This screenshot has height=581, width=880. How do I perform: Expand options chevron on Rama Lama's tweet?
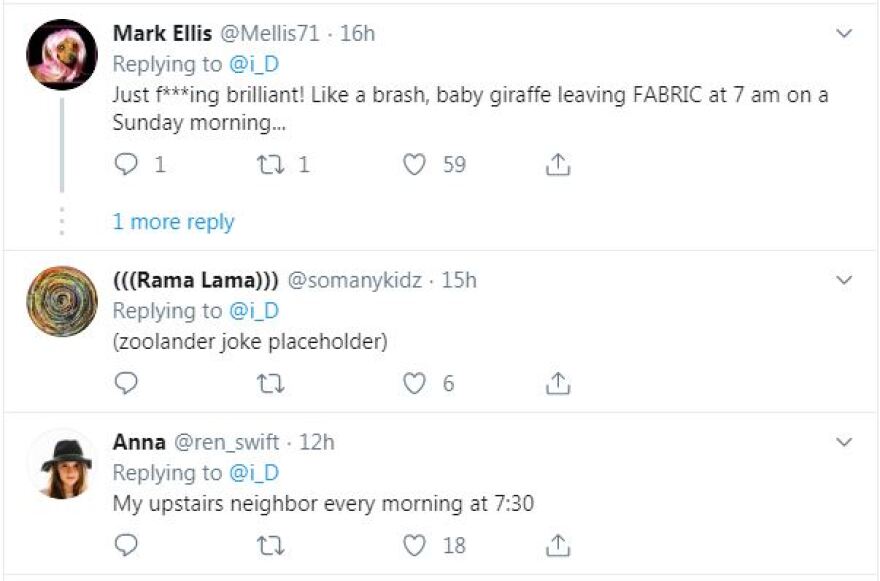pos(844,279)
